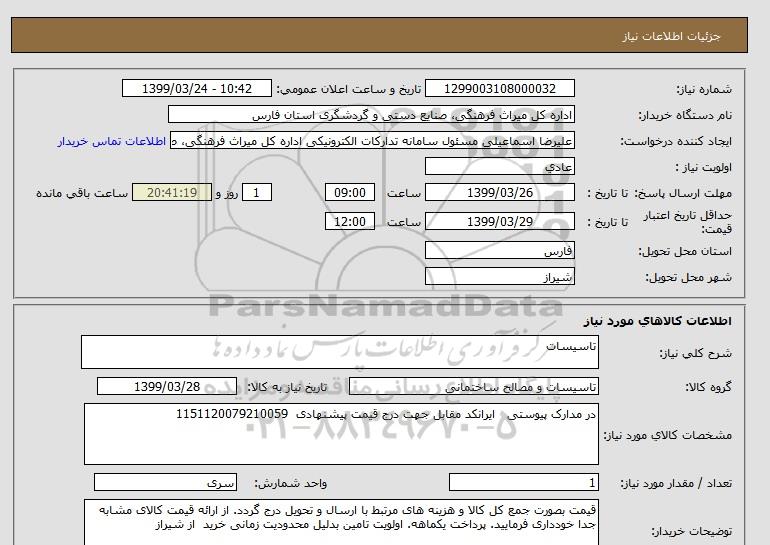The image size is (770, 545).
Task: Click the Irancode number 1151120079210059
Action: click(x=232, y=414)
